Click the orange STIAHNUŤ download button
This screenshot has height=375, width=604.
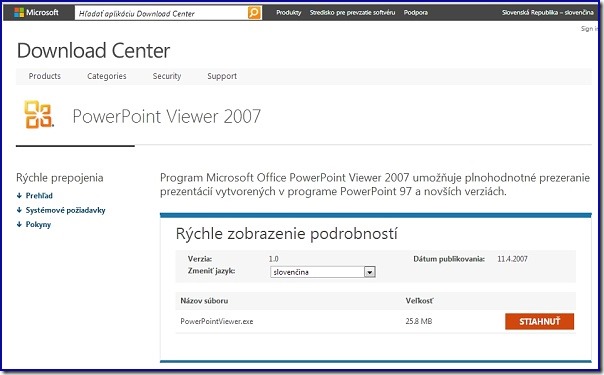(539, 321)
